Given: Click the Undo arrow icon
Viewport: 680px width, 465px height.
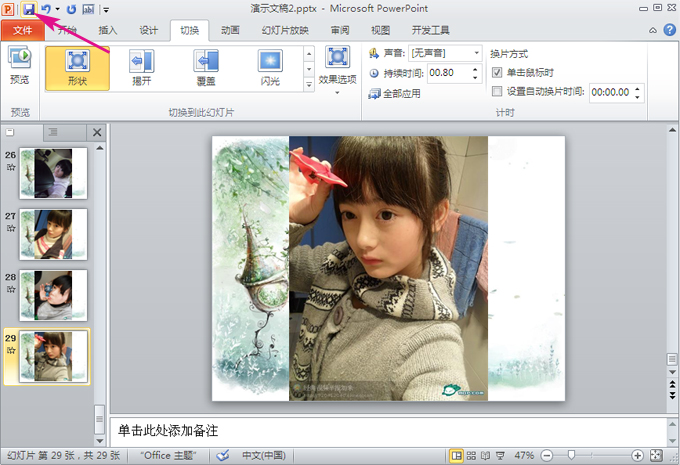Looking at the screenshot, I should (45, 8).
